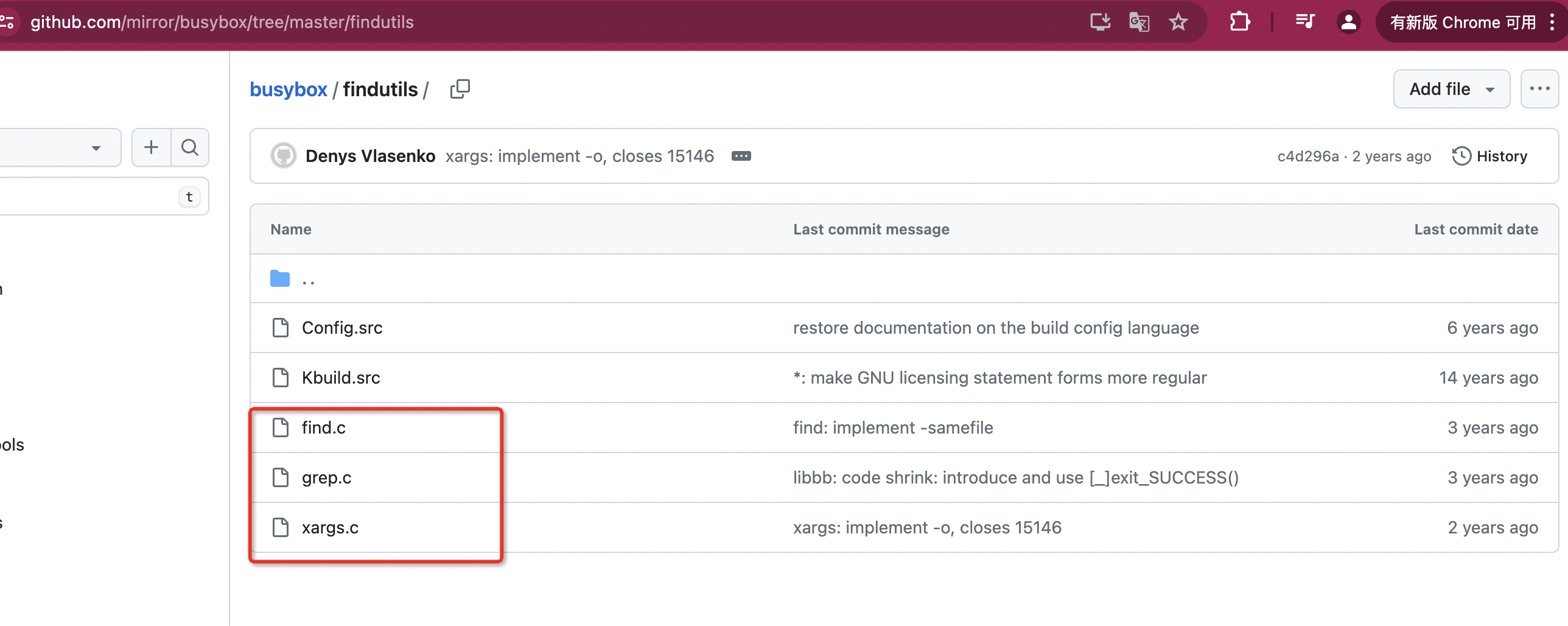This screenshot has height=626, width=1568.
Task: Open Denys Vlasenko author link
Action: coord(370,156)
